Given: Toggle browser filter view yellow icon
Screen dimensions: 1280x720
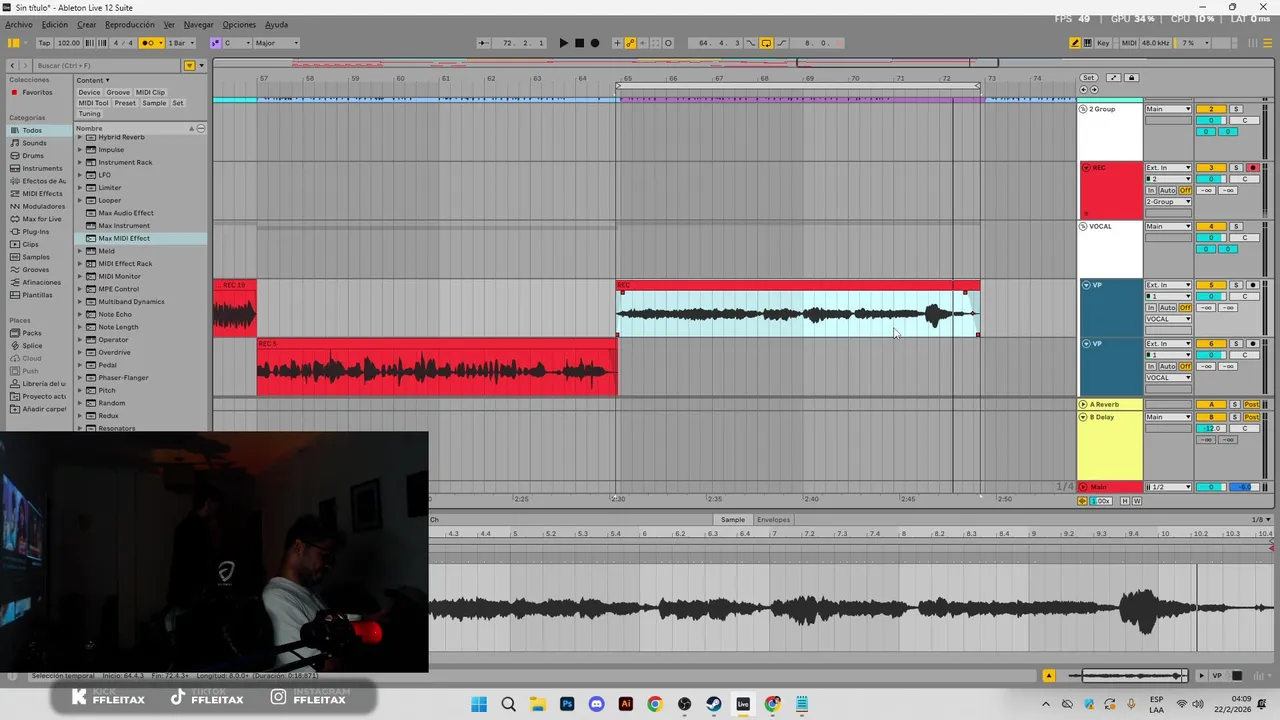Looking at the screenshot, I should coord(189,66).
